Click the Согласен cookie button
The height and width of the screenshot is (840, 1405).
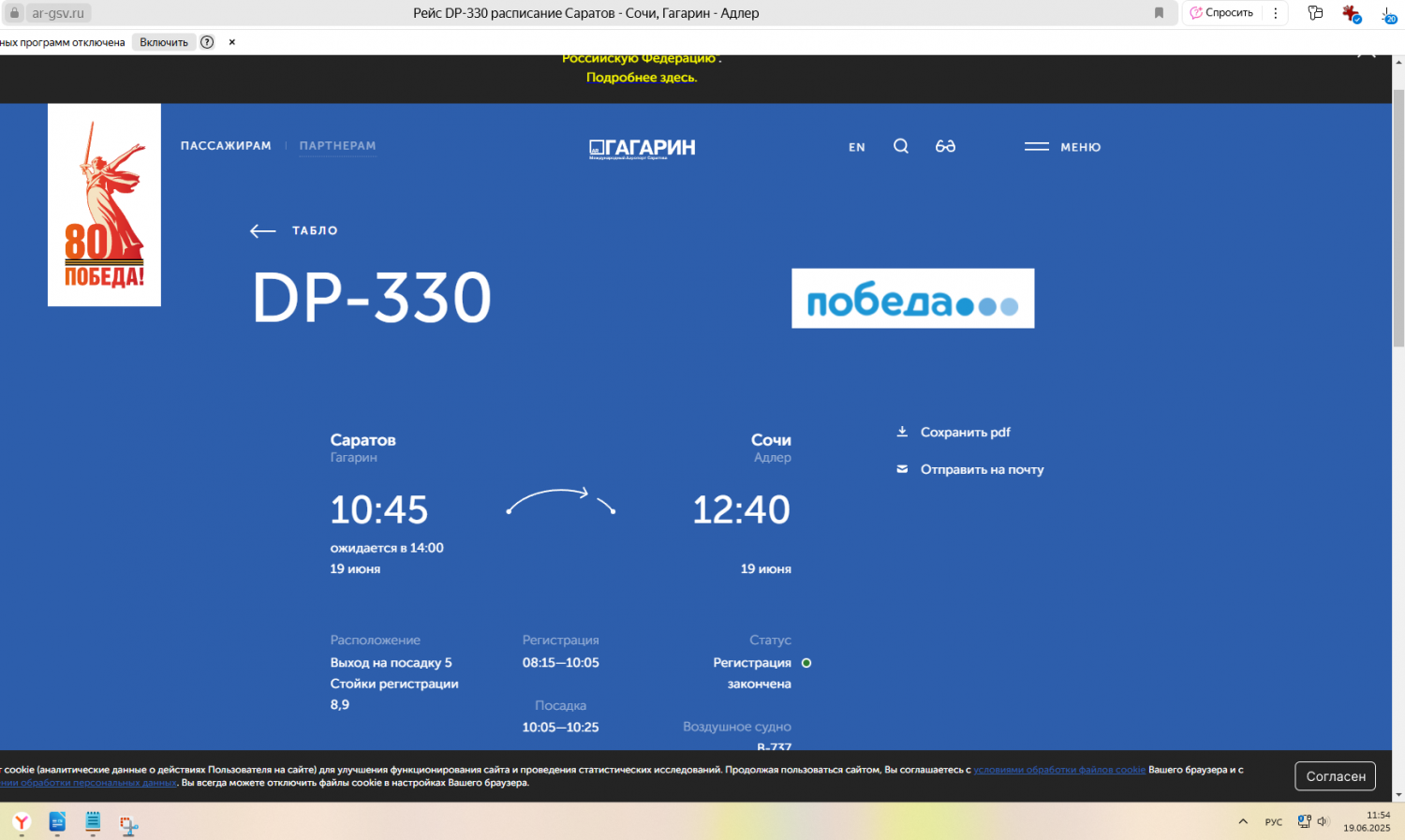1335,776
